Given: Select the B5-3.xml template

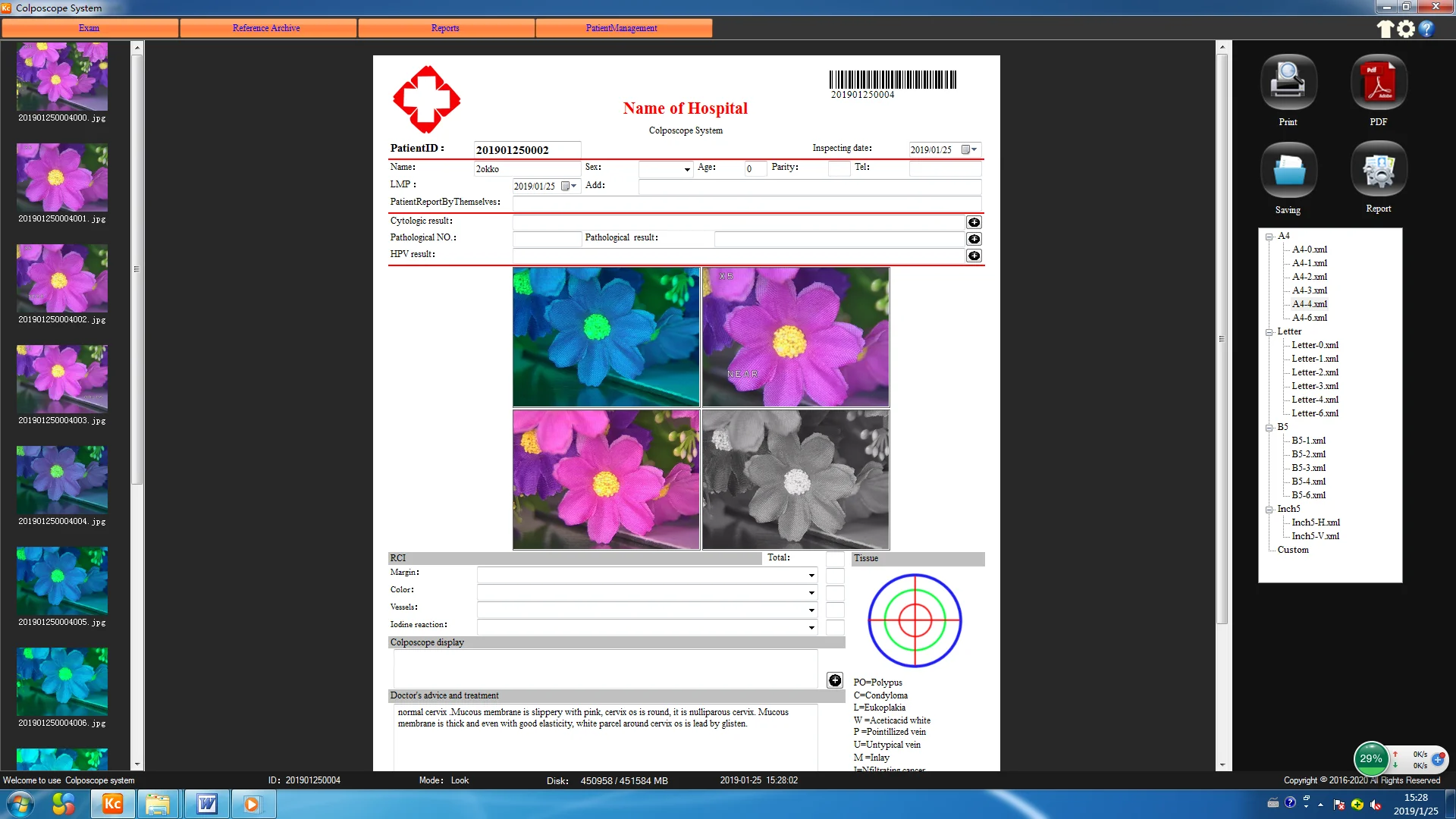Looking at the screenshot, I should click(x=1308, y=468).
